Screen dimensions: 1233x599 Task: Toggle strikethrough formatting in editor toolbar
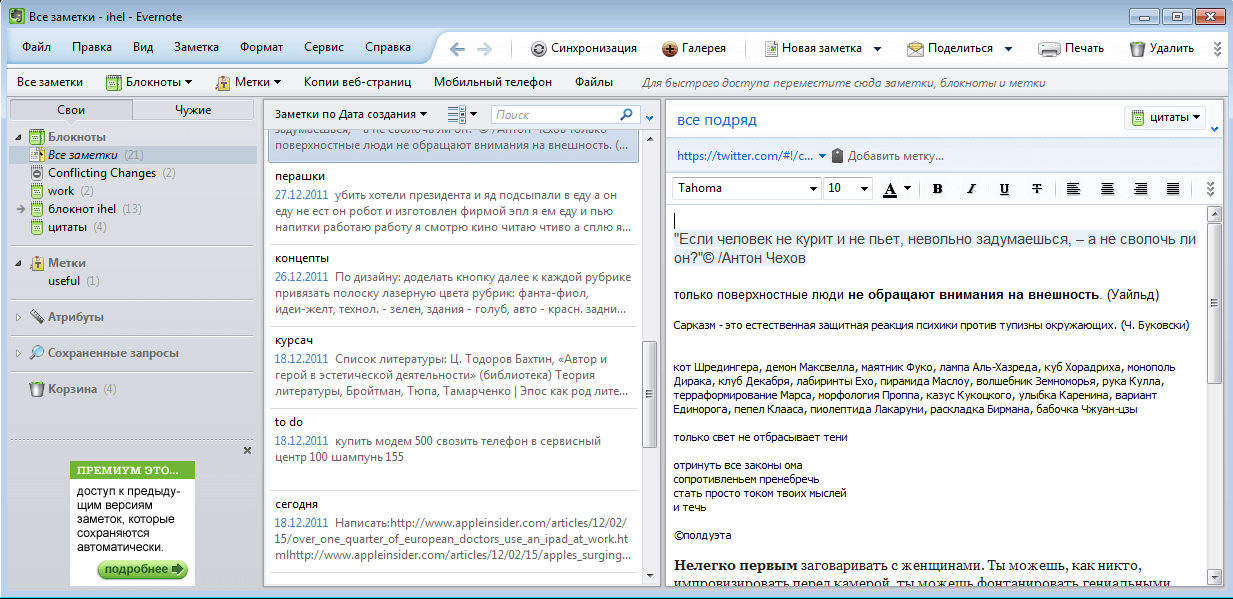(1037, 188)
